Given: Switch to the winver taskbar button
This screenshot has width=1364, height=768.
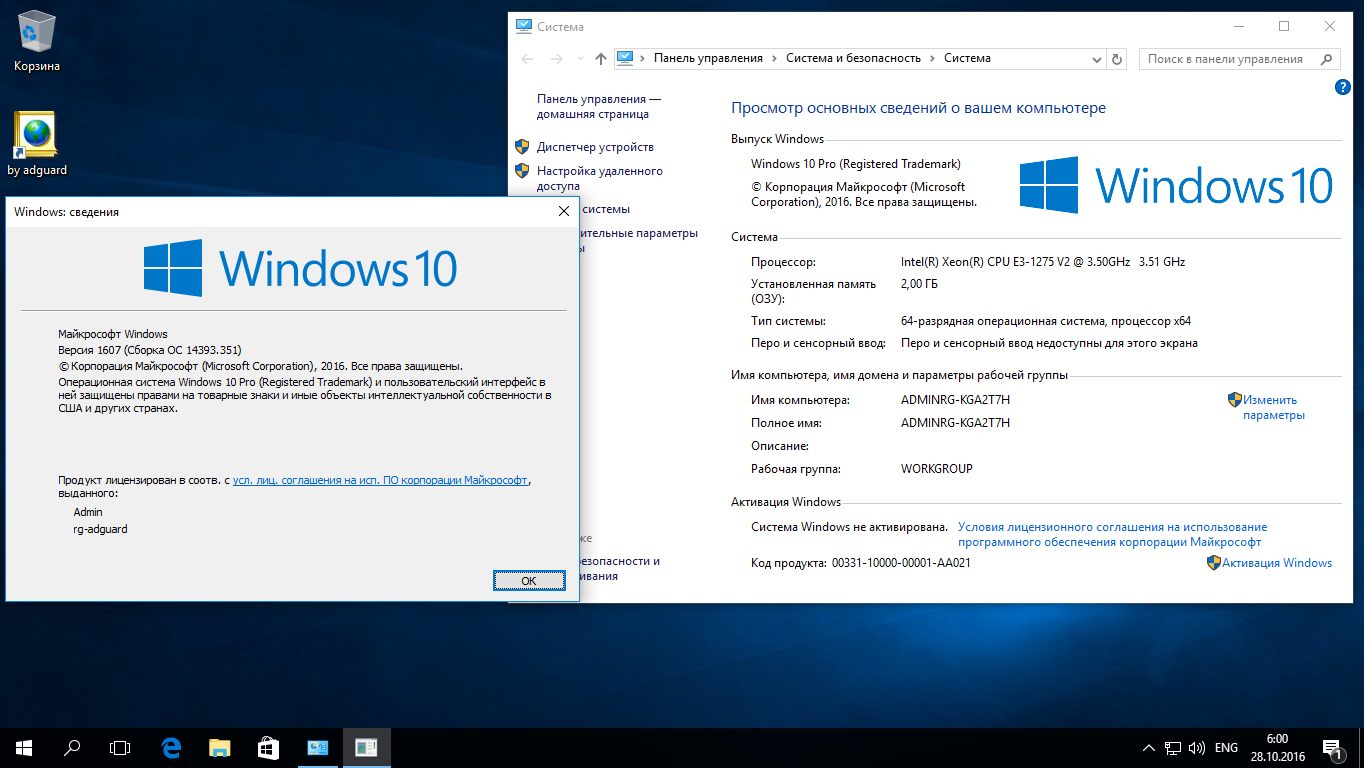Looking at the screenshot, I should tap(366, 747).
